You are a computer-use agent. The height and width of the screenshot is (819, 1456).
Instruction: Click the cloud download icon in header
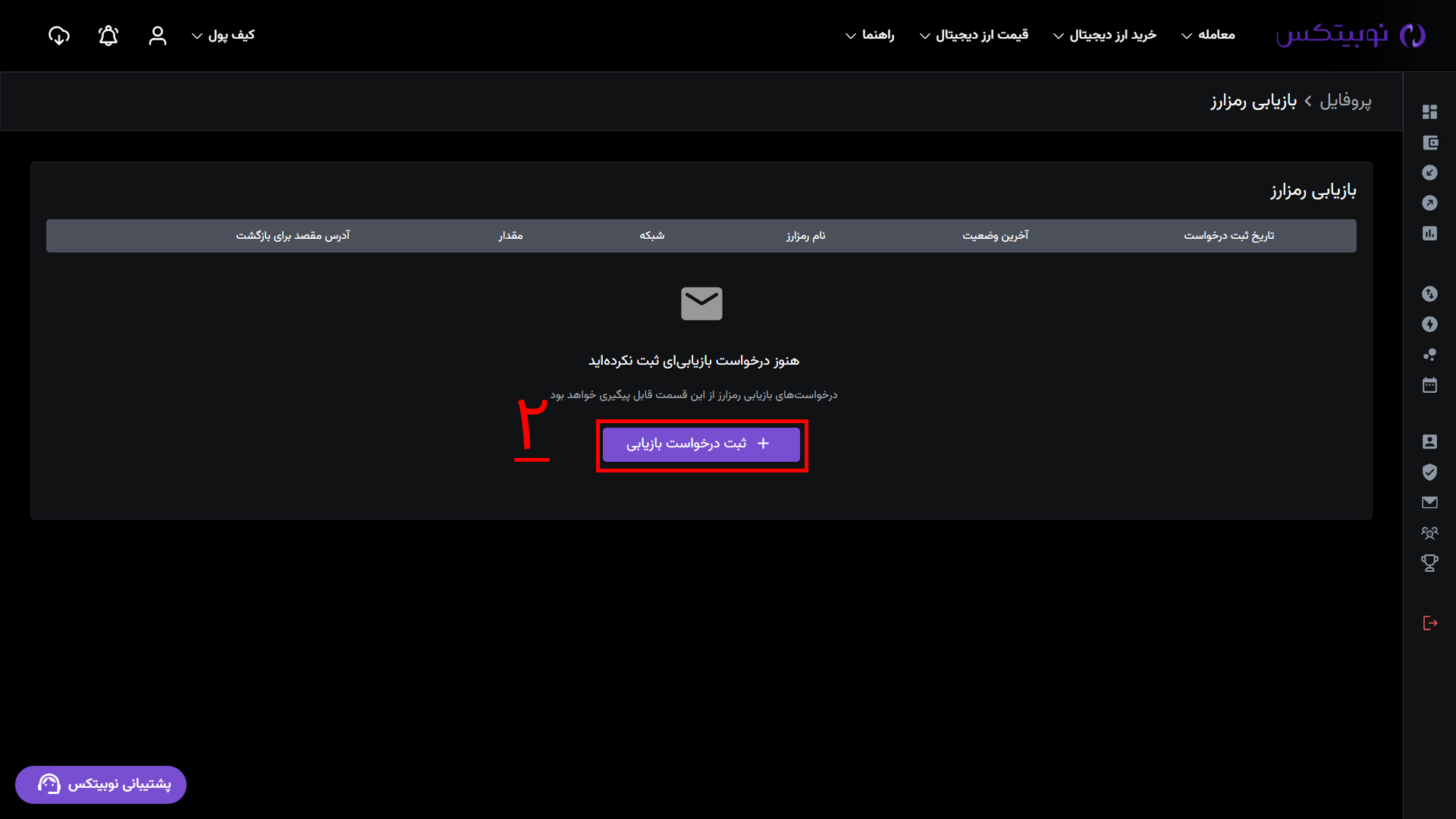[59, 36]
